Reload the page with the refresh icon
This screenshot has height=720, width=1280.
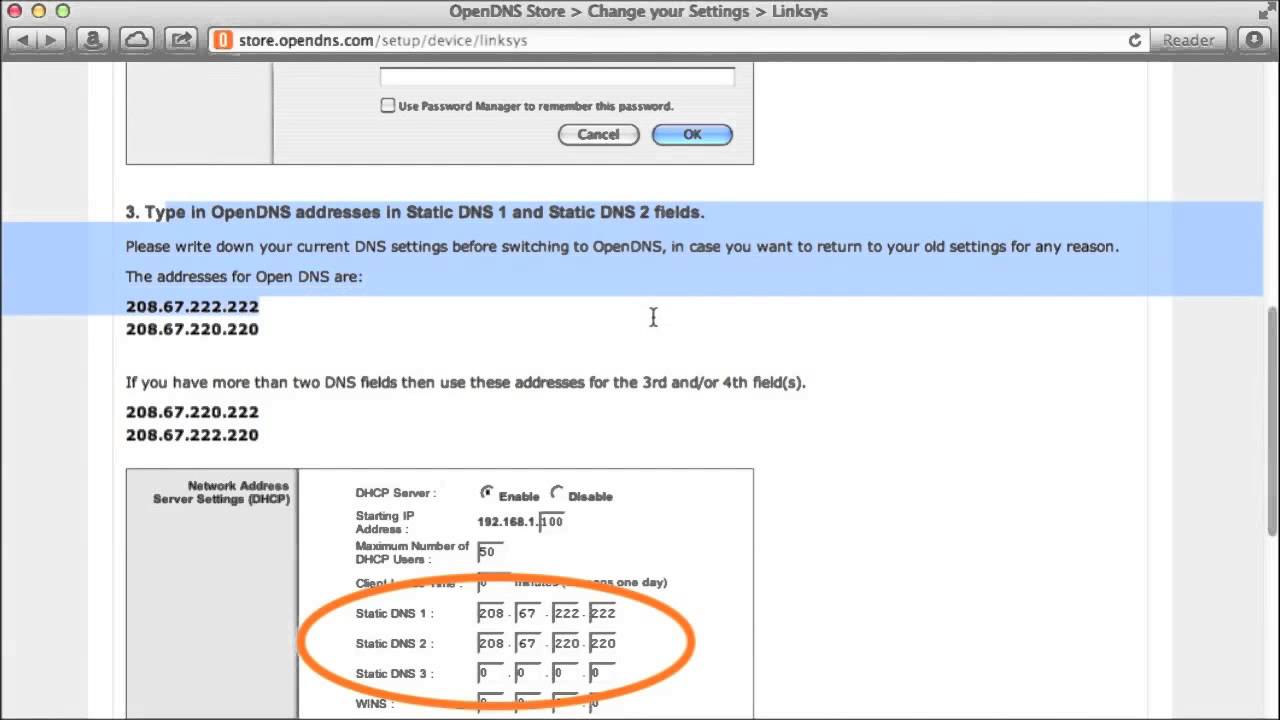pyautogui.click(x=1135, y=40)
